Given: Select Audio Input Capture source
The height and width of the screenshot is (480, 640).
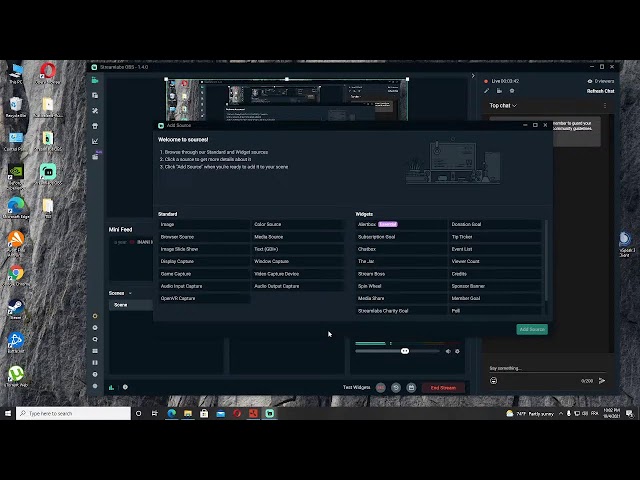Looking at the screenshot, I should click(x=204, y=286).
